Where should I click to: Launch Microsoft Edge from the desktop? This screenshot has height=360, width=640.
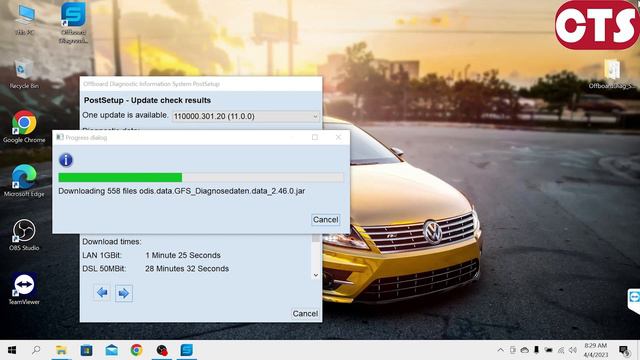point(24,181)
